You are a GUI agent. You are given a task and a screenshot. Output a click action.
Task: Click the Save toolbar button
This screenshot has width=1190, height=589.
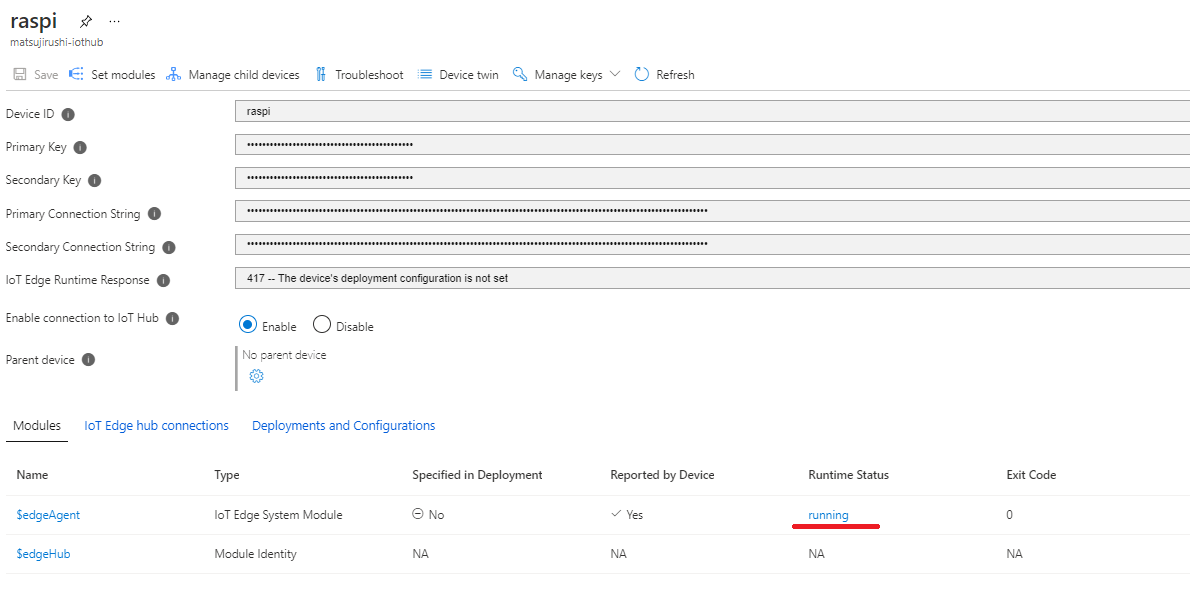point(36,74)
